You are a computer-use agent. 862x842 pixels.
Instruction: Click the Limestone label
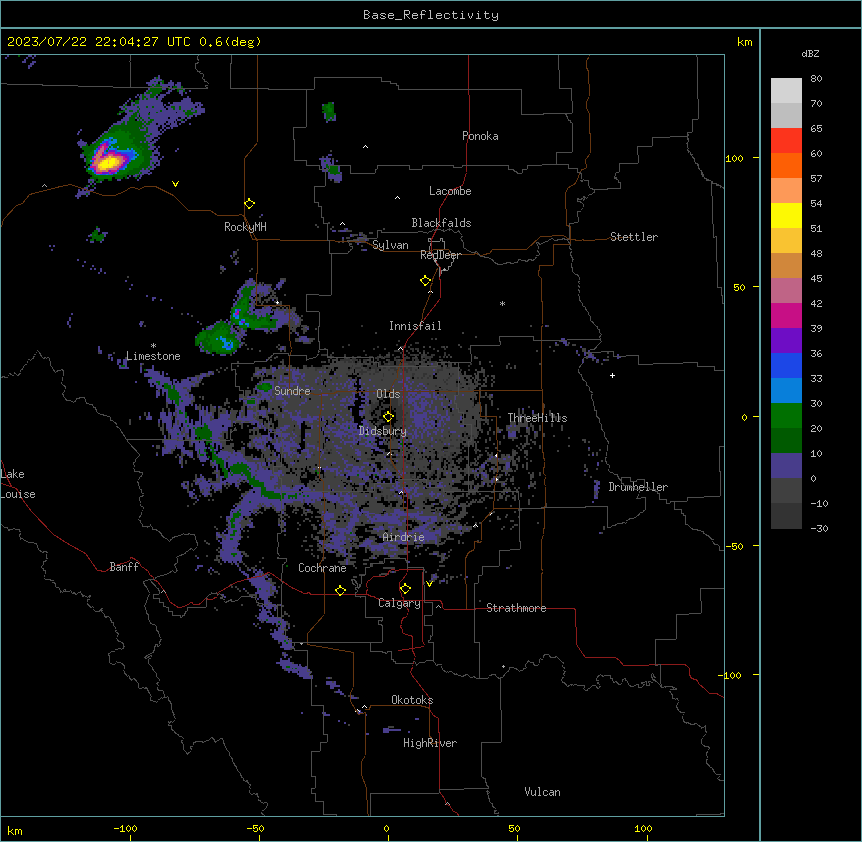tap(153, 356)
